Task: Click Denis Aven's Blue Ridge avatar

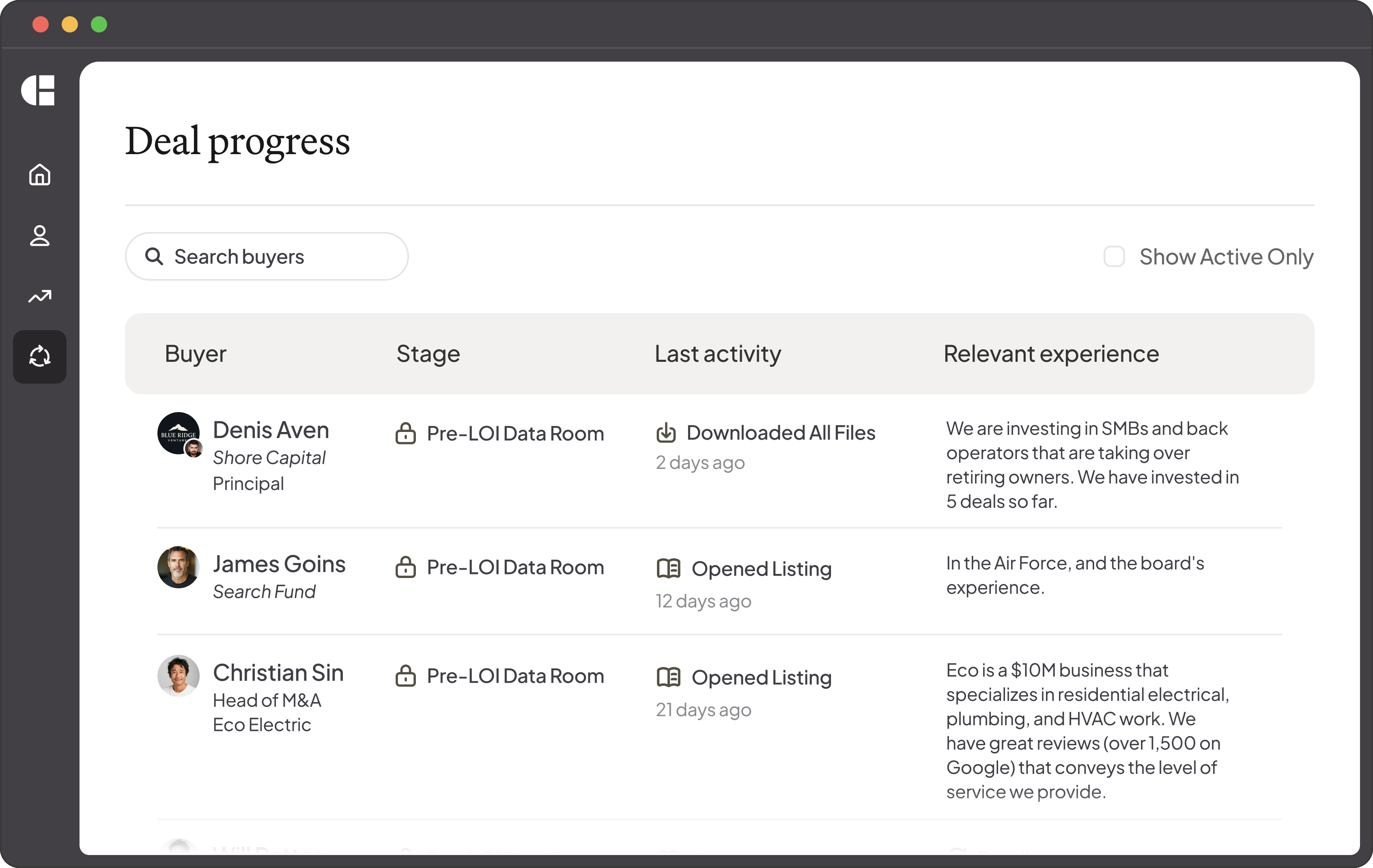Action: (x=177, y=433)
